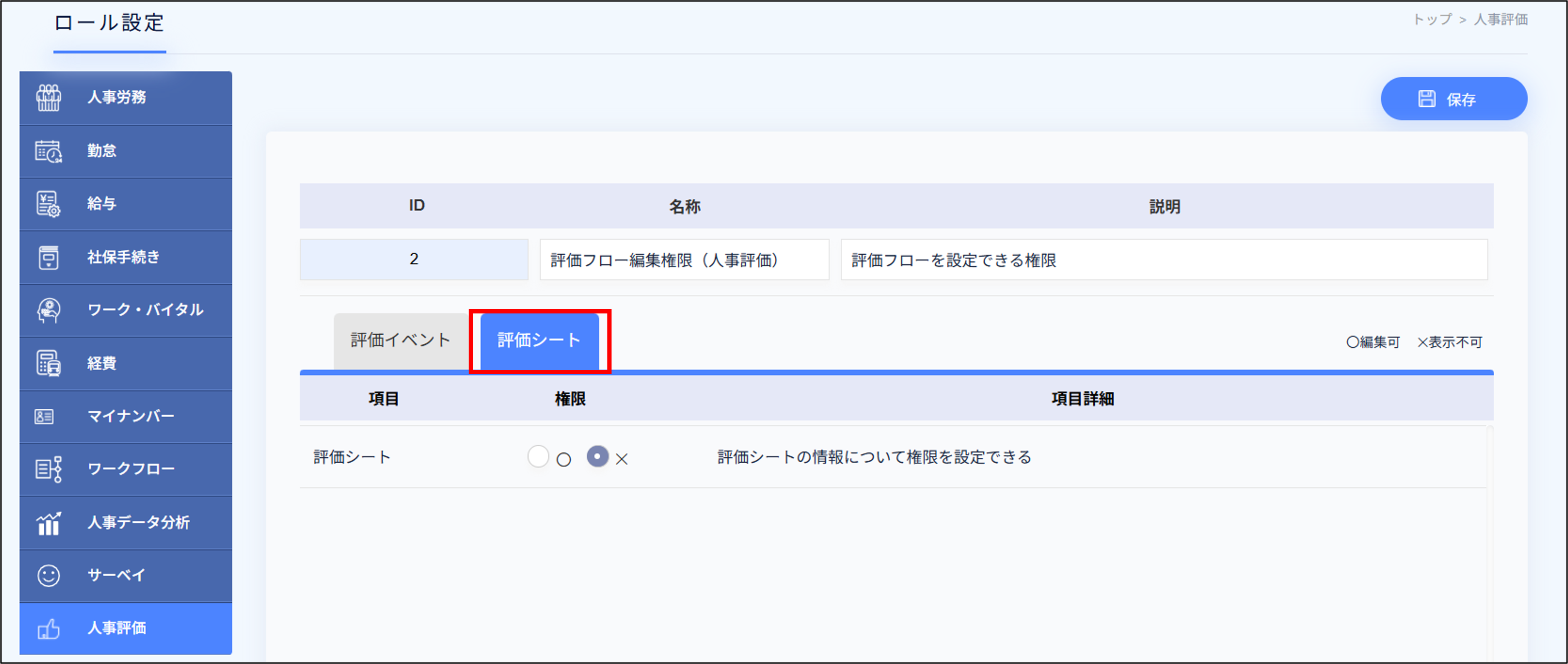Screen dimensions: 1568x664
Task: Edit the 説明 field text 評価フローを設定できる権限
Action: [1166, 260]
